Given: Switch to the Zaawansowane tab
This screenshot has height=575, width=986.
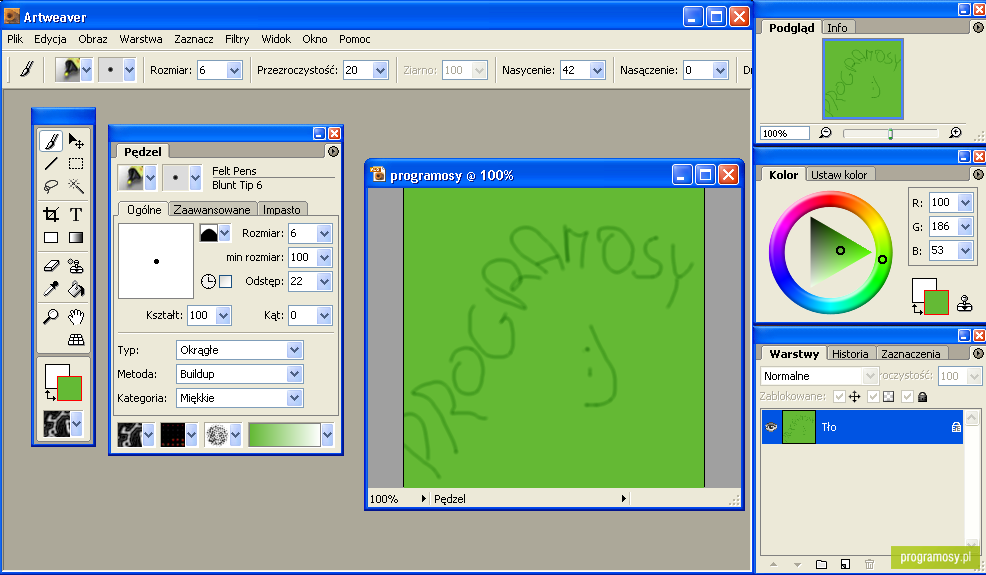Looking at the screenshot, I should [212, 209].
